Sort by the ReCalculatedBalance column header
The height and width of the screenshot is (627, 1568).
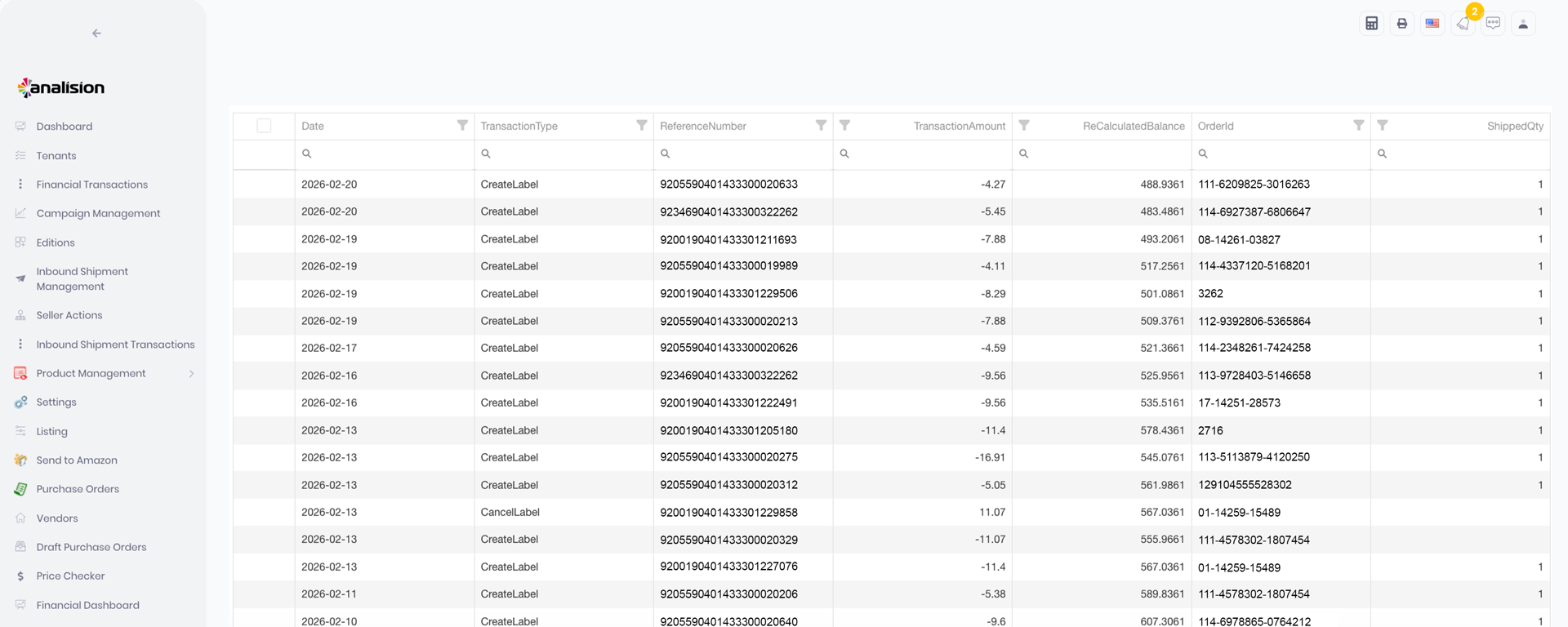1133,126
